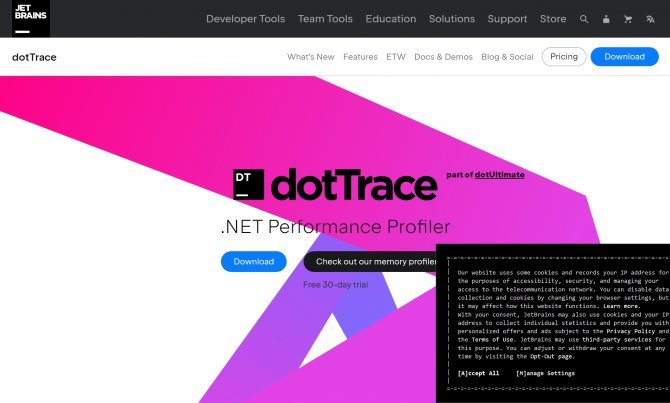Click dotTrace product name in subheader

point(34,57)
